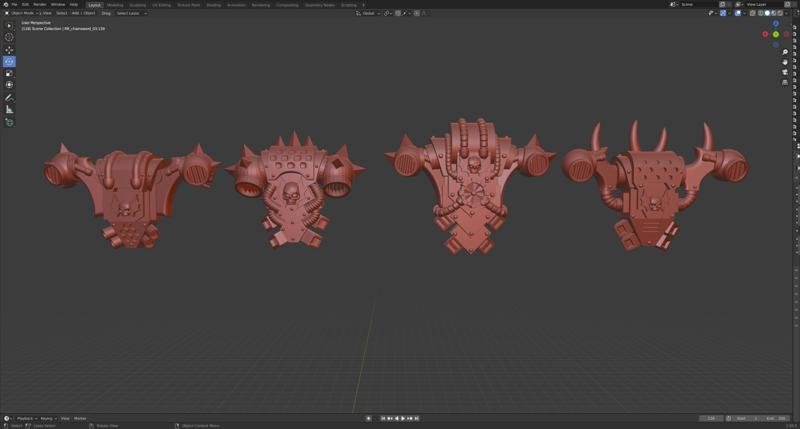Open the Edit menu

[x=26, y=5]
